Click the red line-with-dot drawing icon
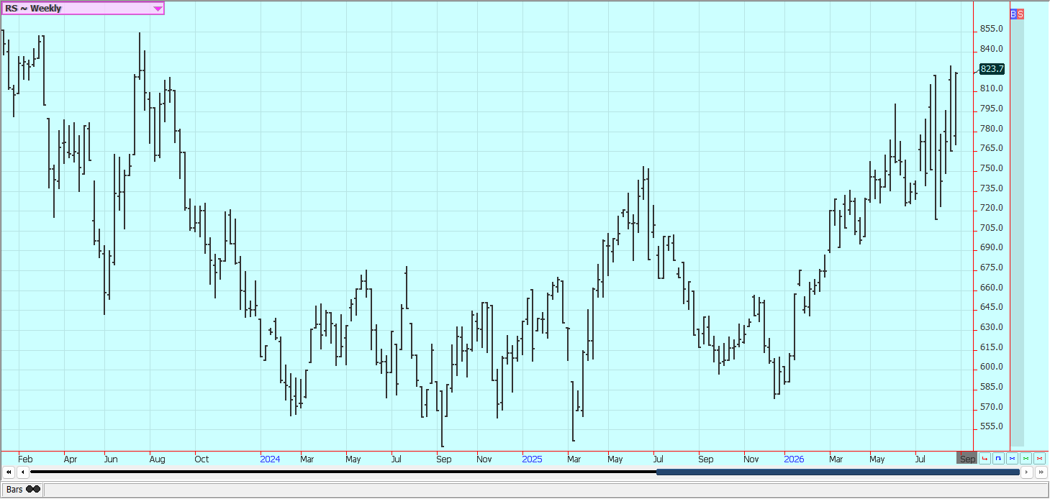Screen dimensions: 1050x499 [x=984, y=459]
